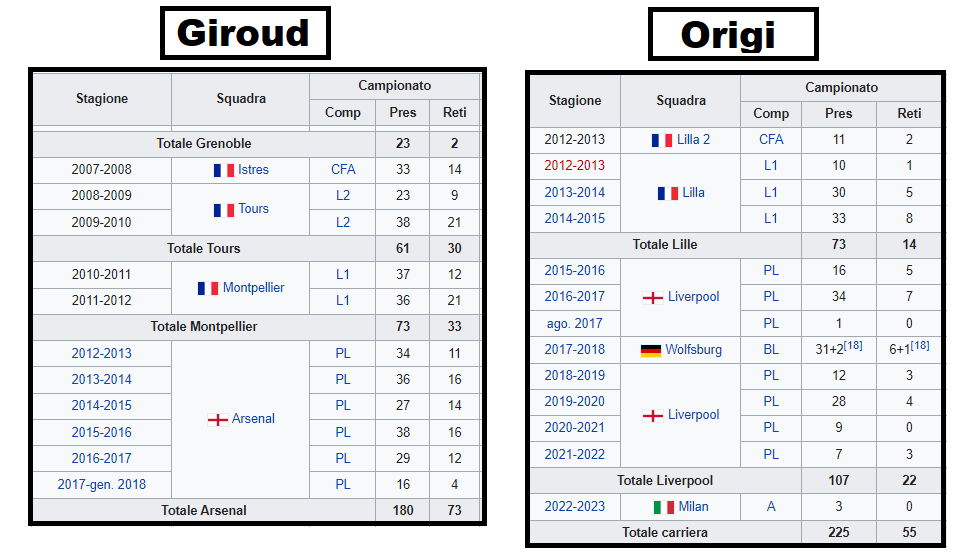Open the Arsenal team link
This screenshot has height=552, width=958.
(x=253, y=419)
